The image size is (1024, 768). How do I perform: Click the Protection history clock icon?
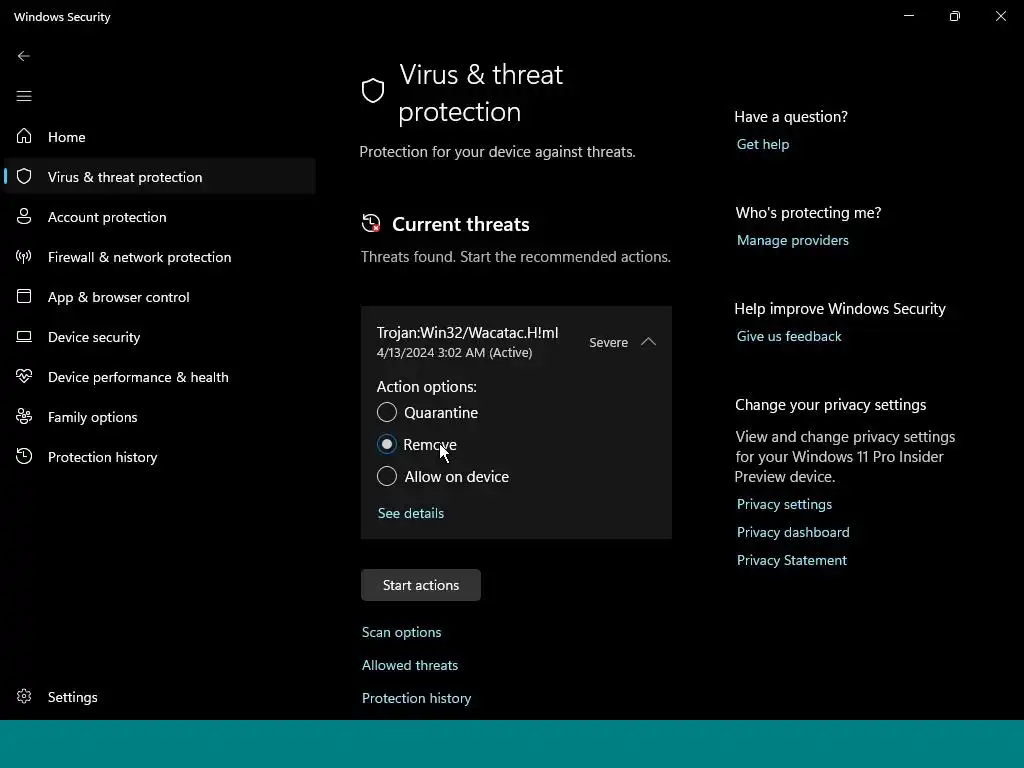click(24, 456)
